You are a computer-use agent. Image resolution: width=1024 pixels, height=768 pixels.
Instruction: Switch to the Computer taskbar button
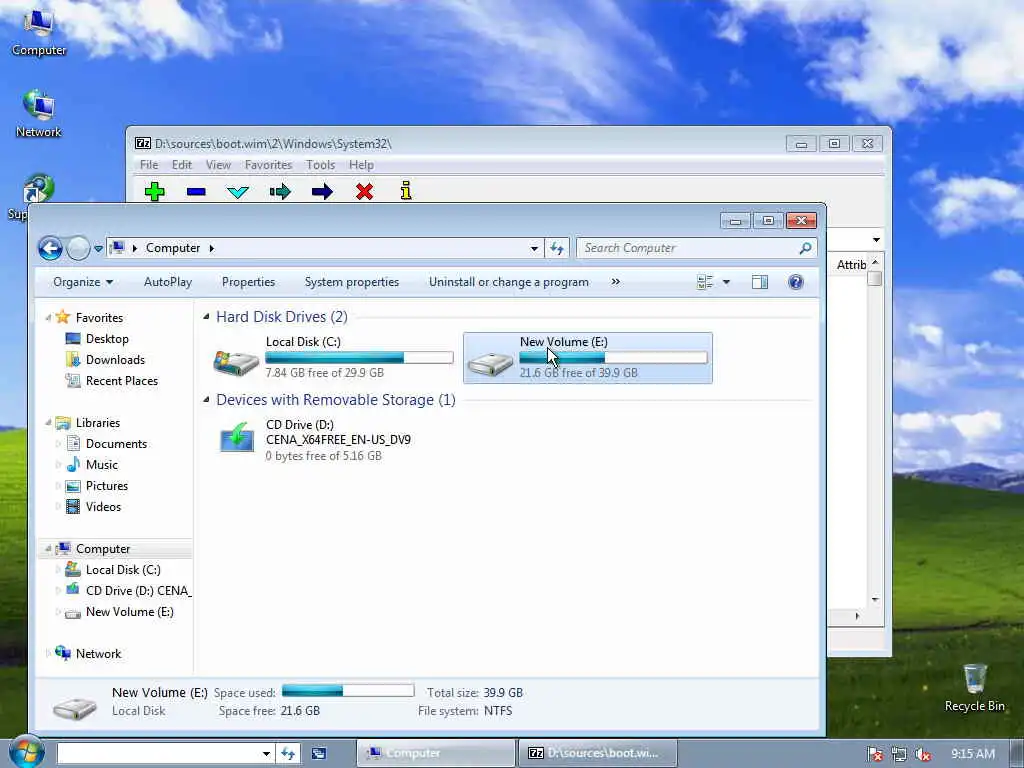tap(436, 753)
